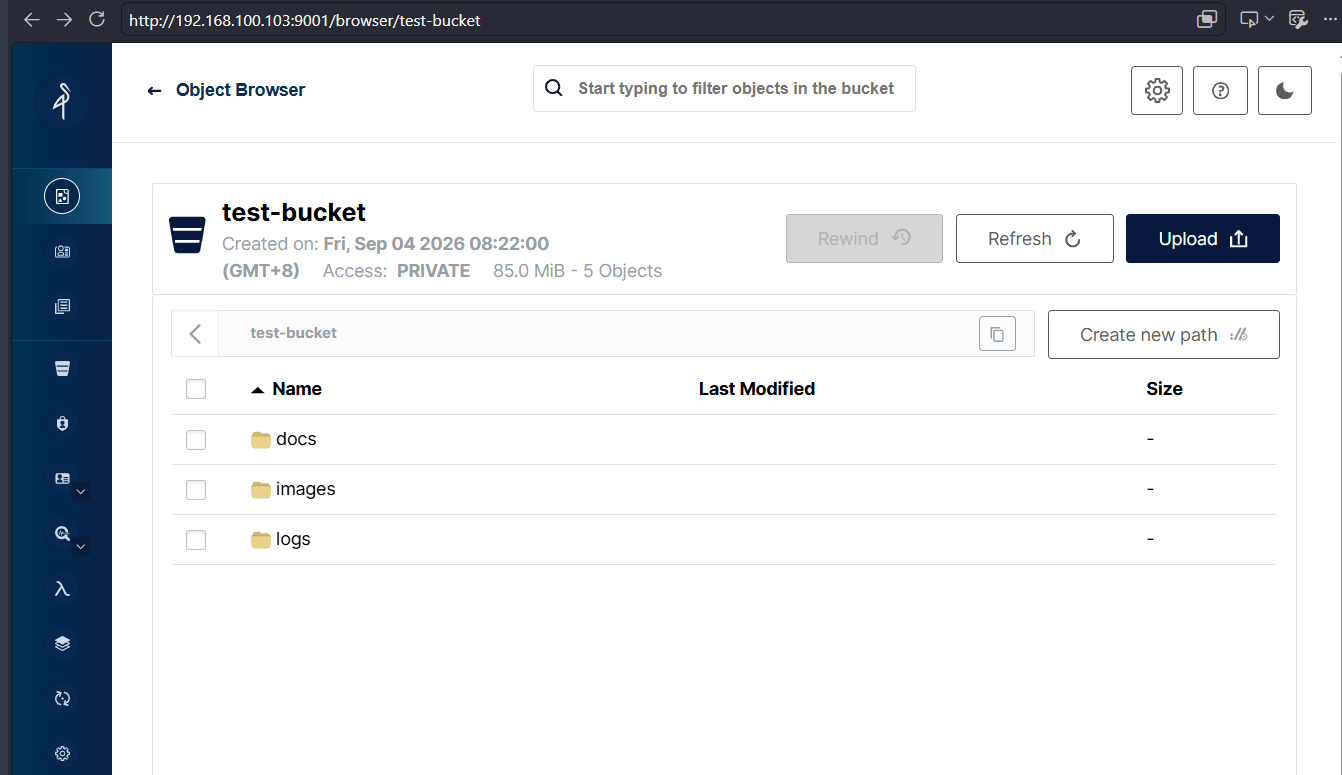Open the help question-mark button
This screenshot has width=1342, height=775.
(1220, 90)
